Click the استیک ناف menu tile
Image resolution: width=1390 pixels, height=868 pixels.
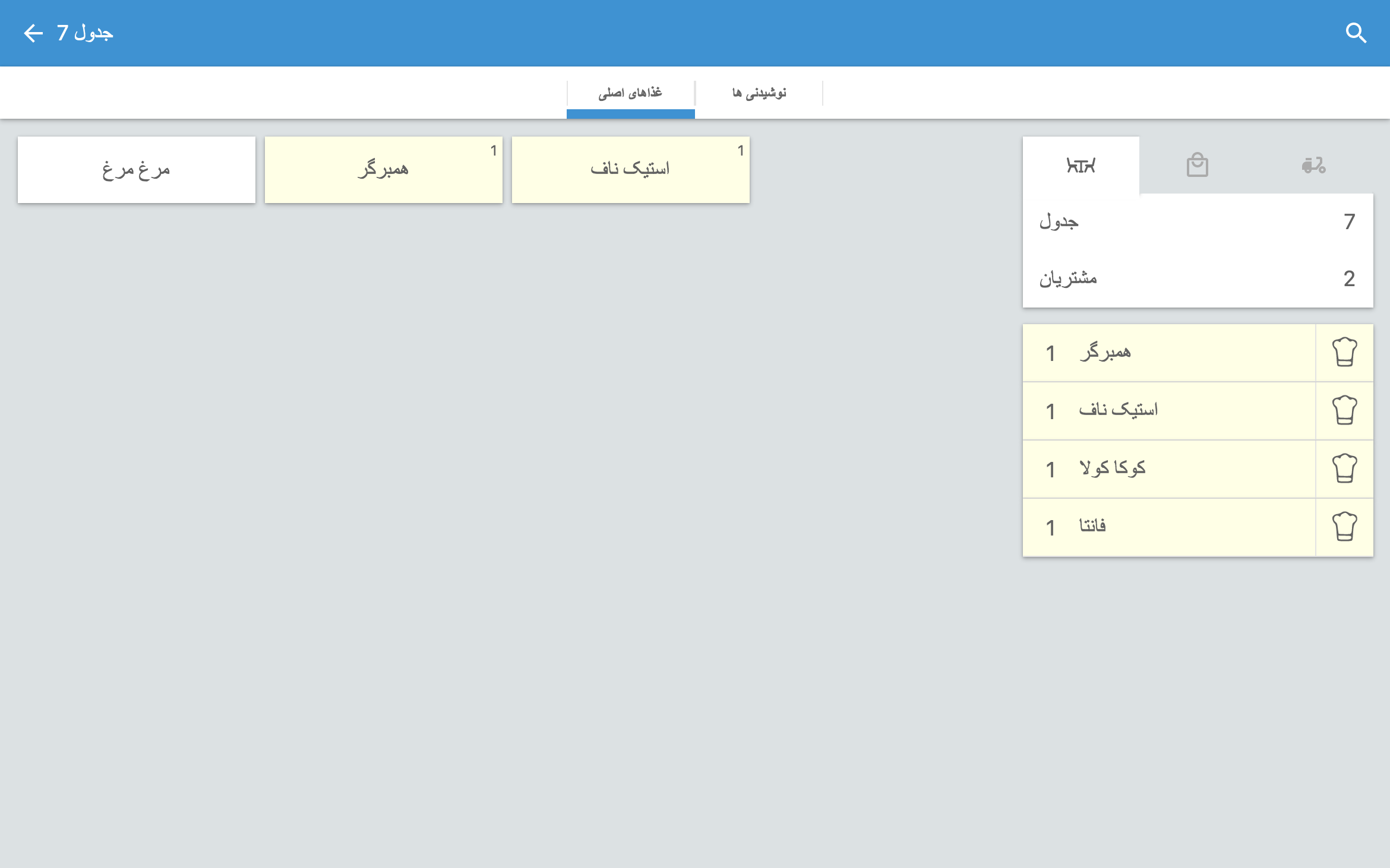[x=630, y=170]
